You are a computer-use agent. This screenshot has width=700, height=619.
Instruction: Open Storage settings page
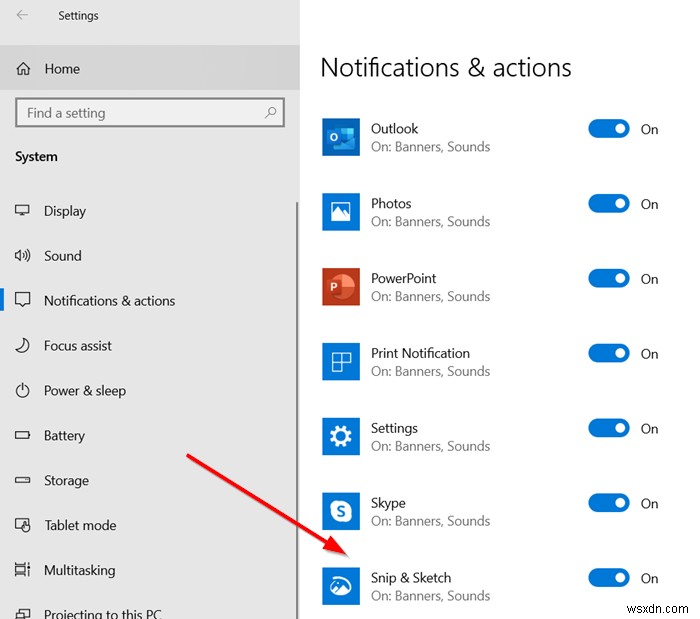(148, 480)
